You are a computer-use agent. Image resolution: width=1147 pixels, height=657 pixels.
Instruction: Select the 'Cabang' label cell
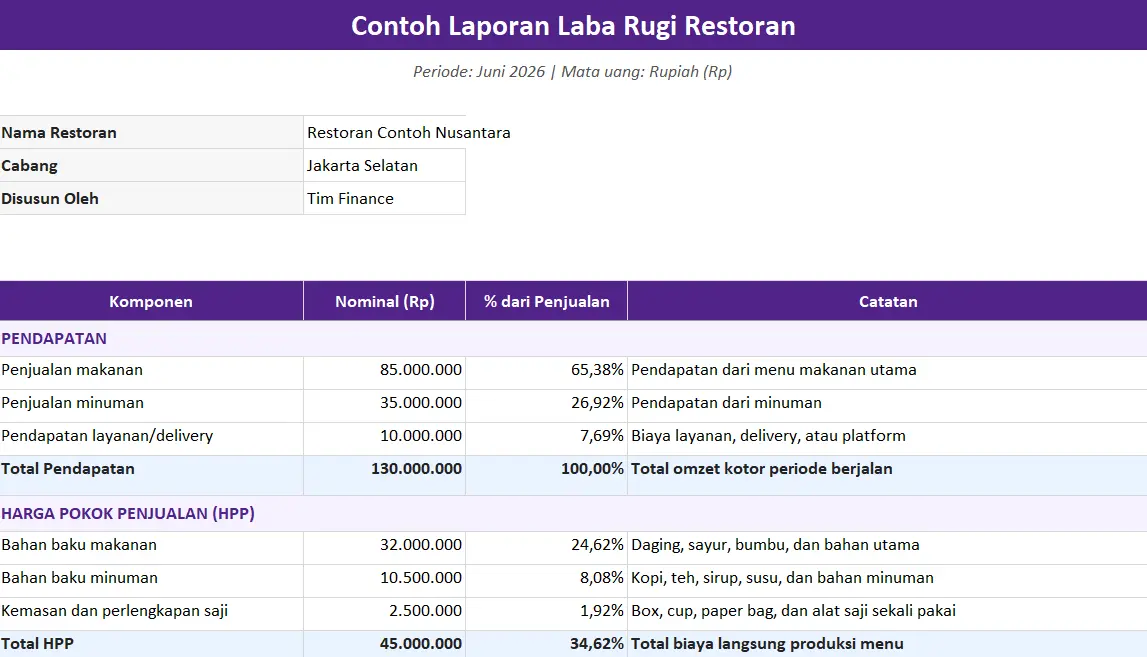151,165
